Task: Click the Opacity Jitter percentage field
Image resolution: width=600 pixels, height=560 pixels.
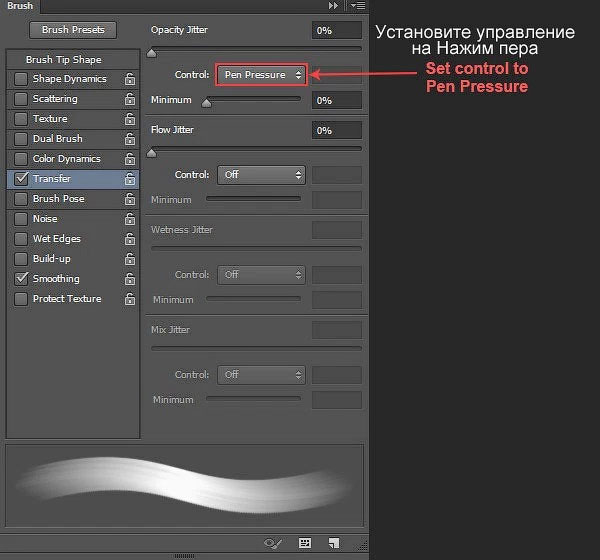Action: 337,30
